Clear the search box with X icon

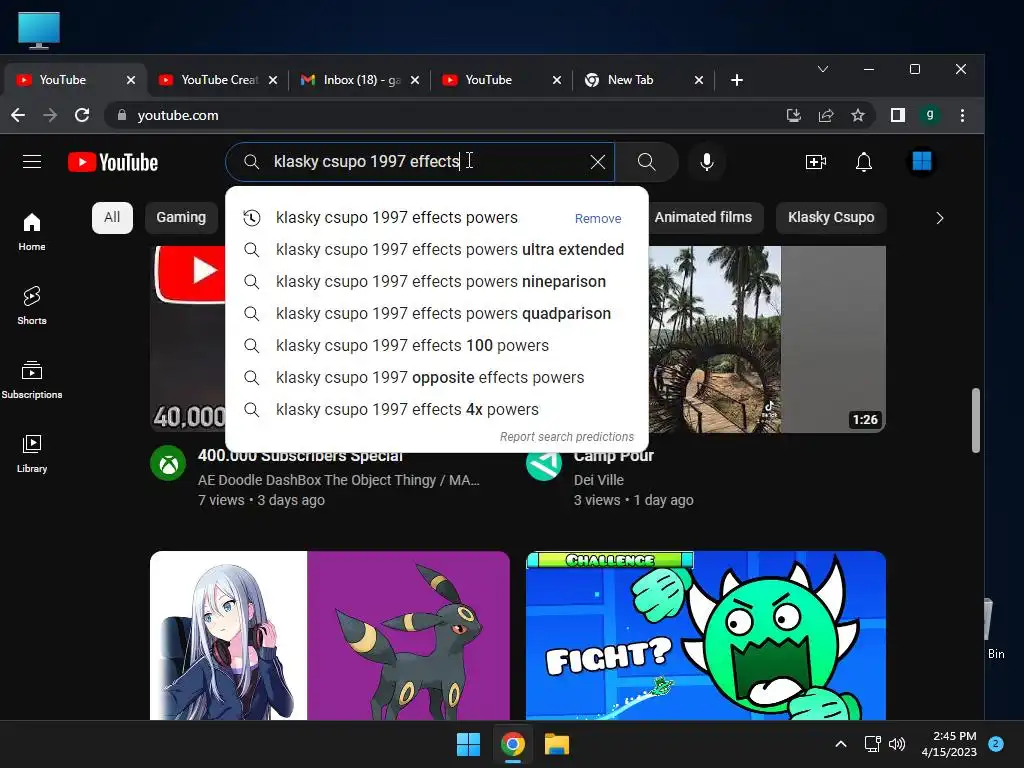point(598,162)
